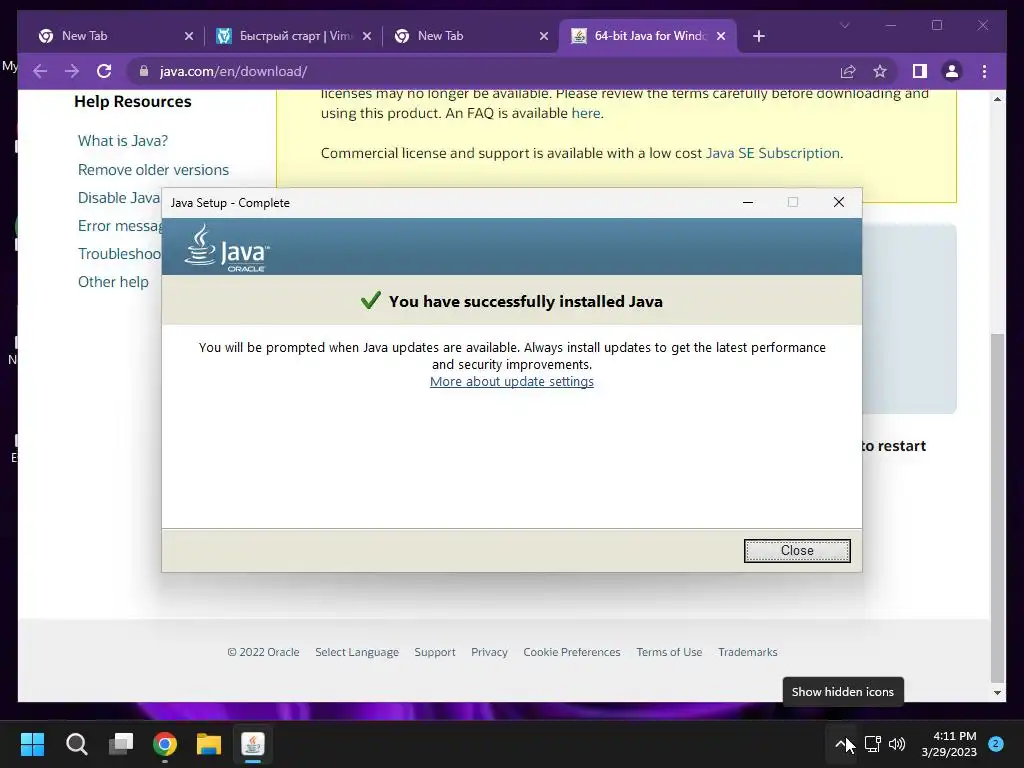Open Windows Start menu
Viewport: 1024px width, 768px height.
32,744
